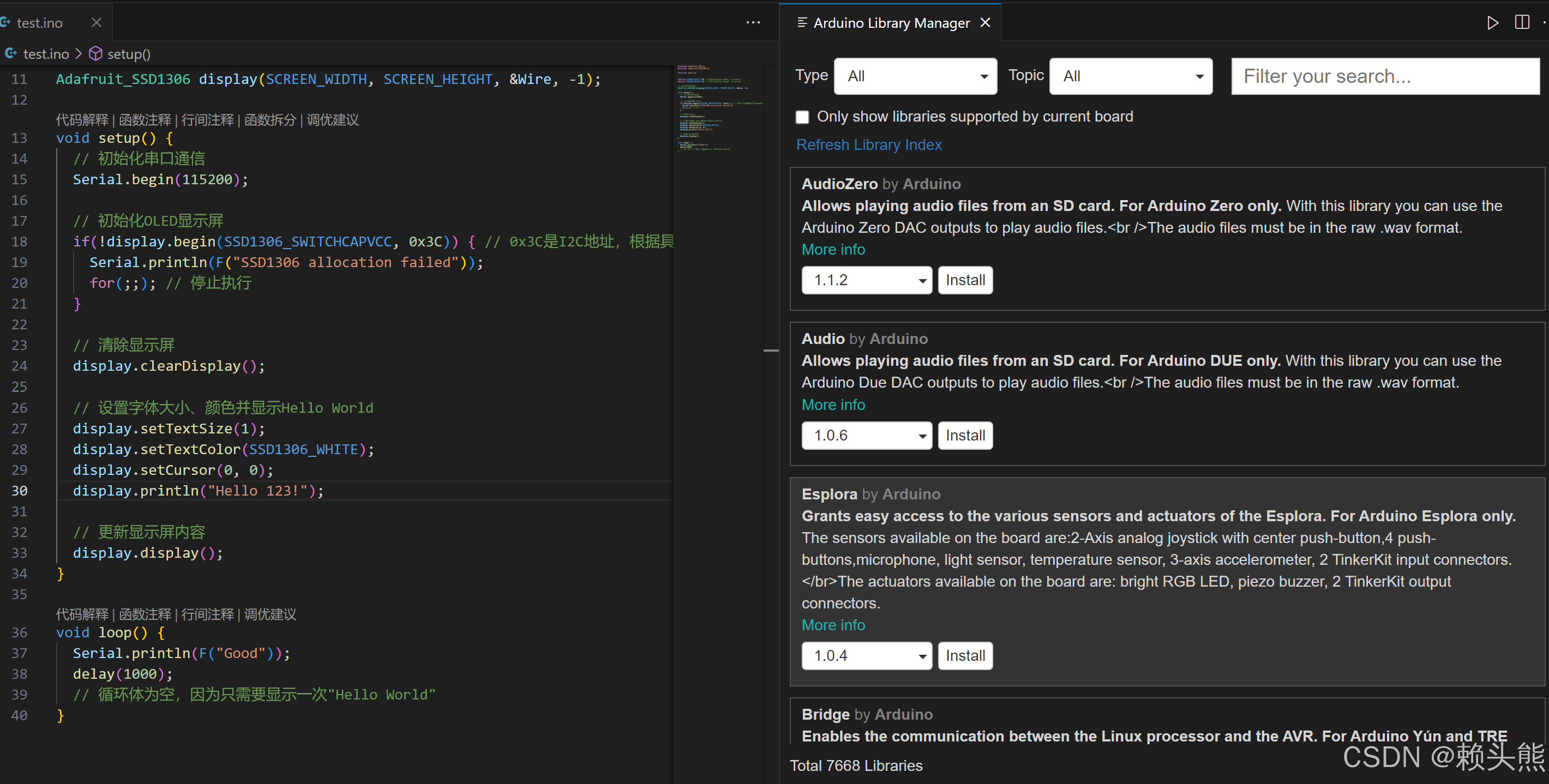Open the editor More Actions ellipsis

[753, 23]
